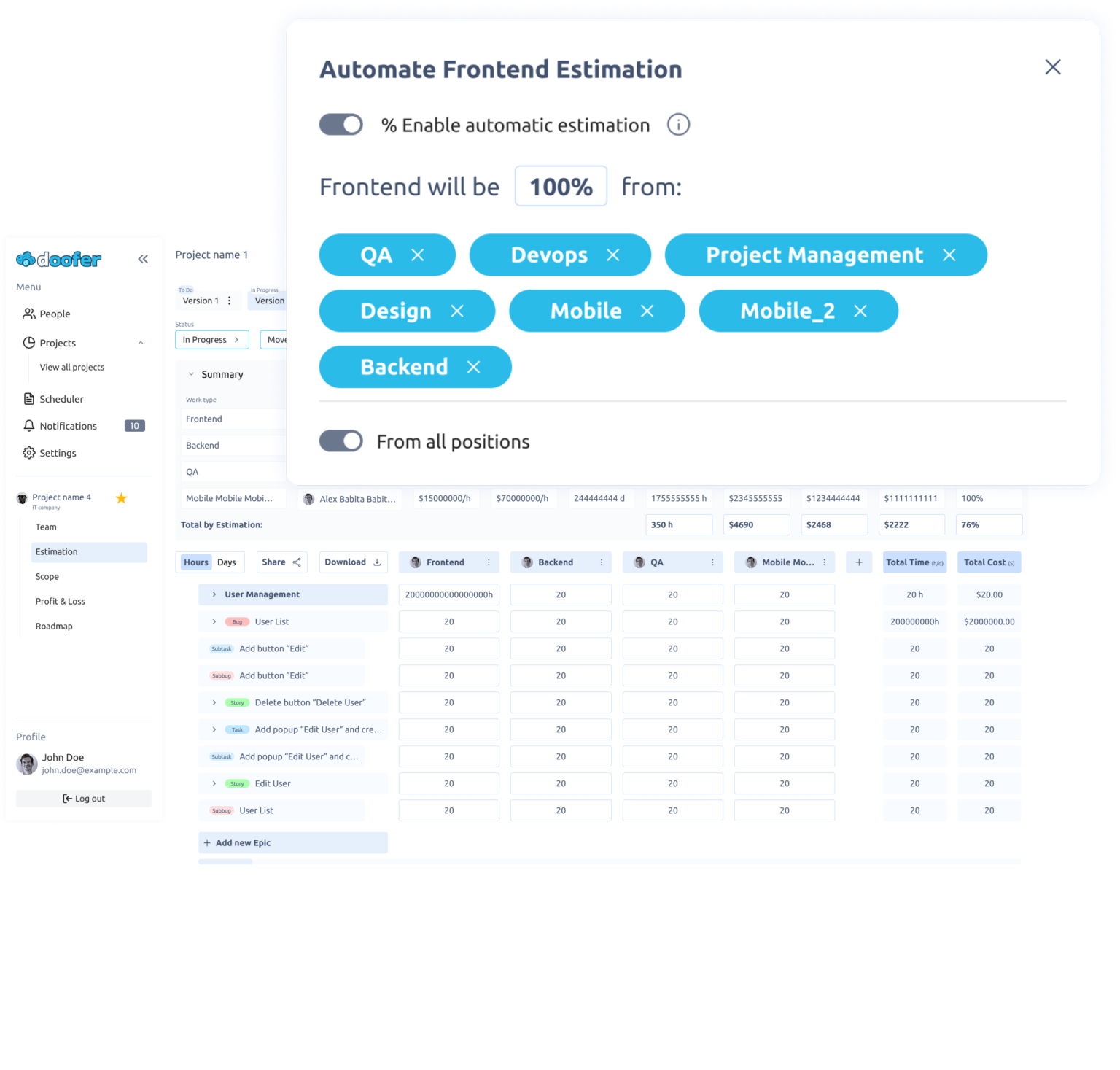Click the star next to Project name 4
This screenshot has width=1120, height=1070.
(x=121, y=498)
